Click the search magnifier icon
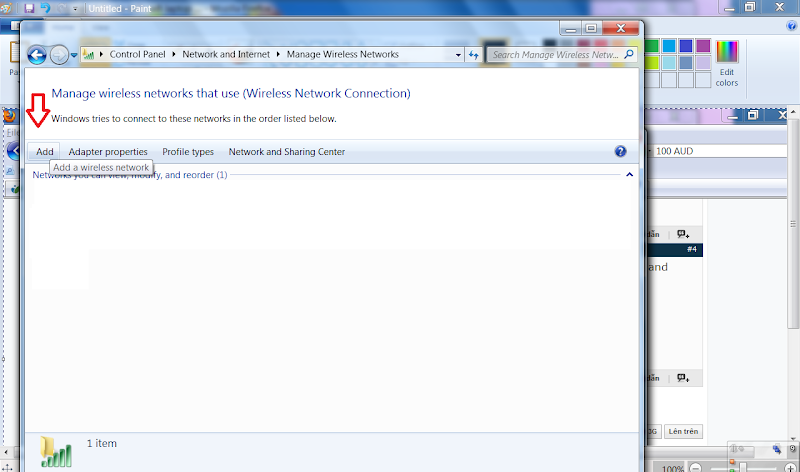Screen dimensions: 800x472 pos(629,54)
